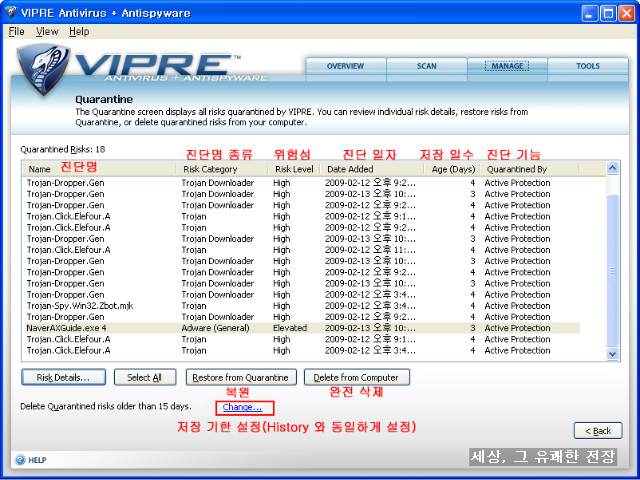Switch to the OVERVIEW tab
This screenshot has width=640, height=480.
point(345,67)
